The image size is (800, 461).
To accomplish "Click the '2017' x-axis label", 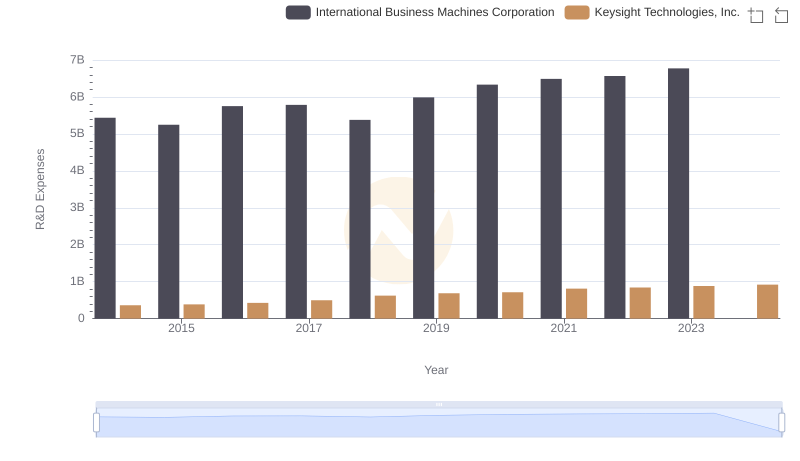I will coord(309,328).
